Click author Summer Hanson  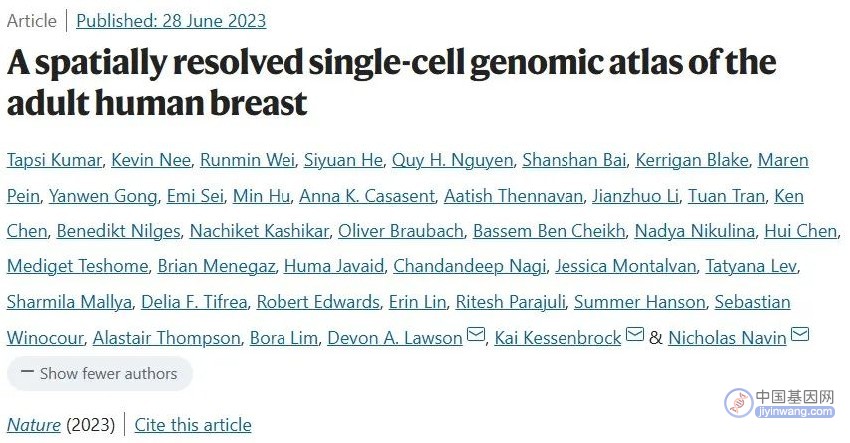(640, 302)
